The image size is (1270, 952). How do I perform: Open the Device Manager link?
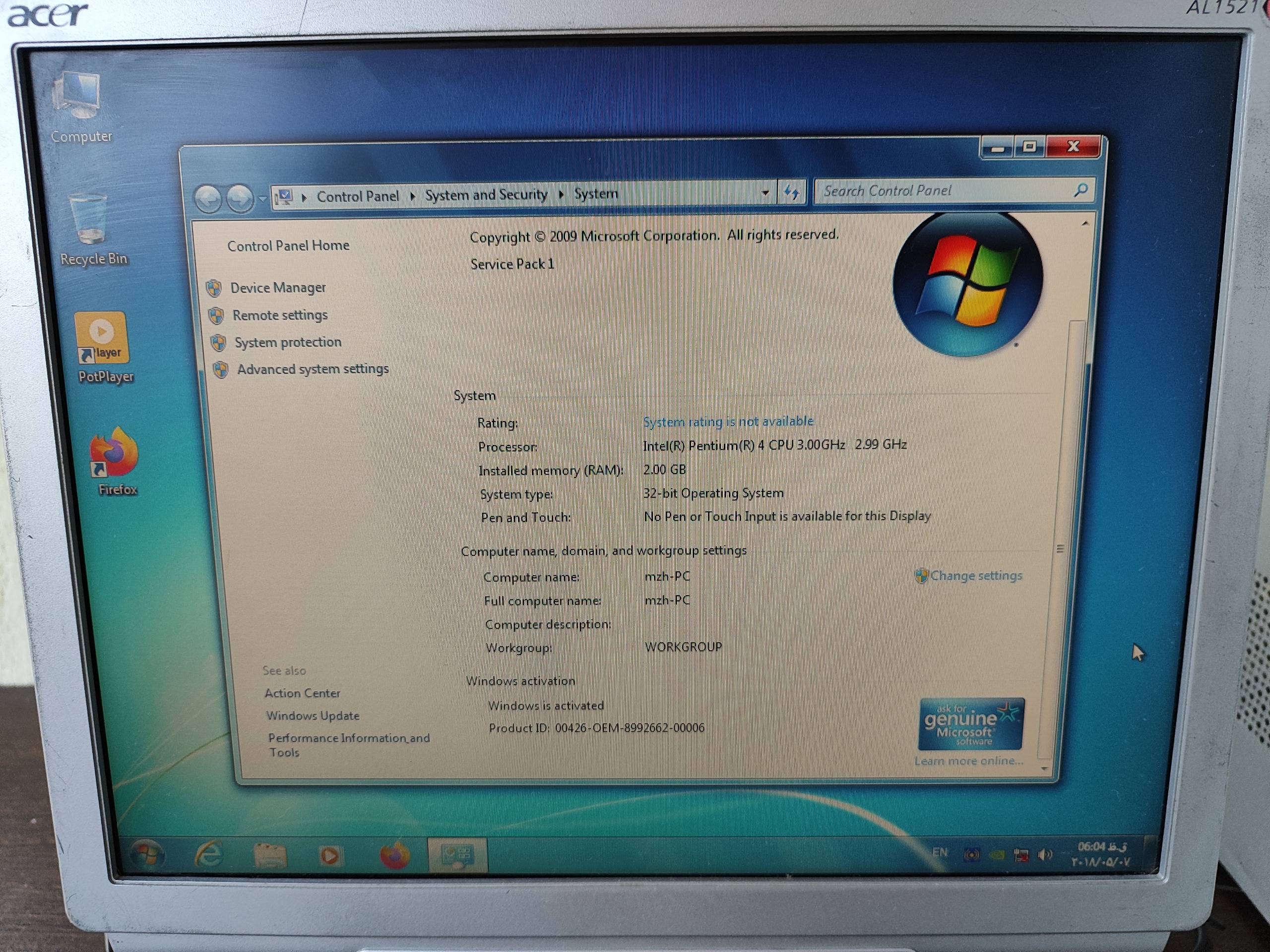point(278,288)
